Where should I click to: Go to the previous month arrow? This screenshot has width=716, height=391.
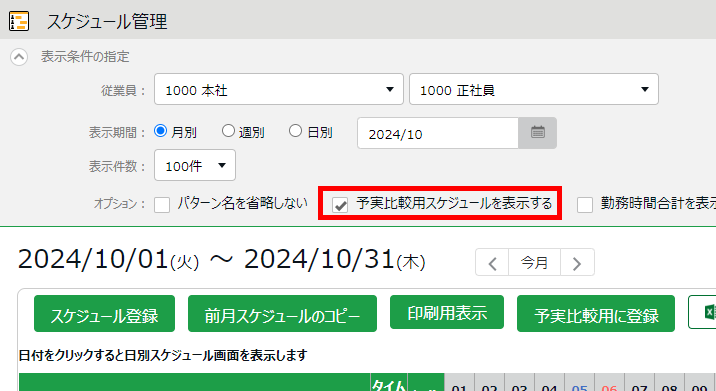click(x=492, y=263)
